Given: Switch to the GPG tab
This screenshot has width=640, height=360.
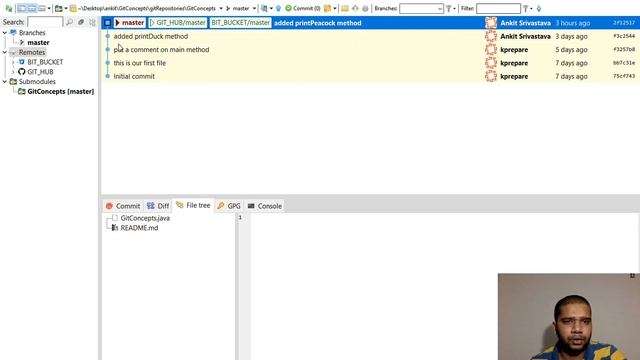Looking at the screenshot, I should coord(229,206).
